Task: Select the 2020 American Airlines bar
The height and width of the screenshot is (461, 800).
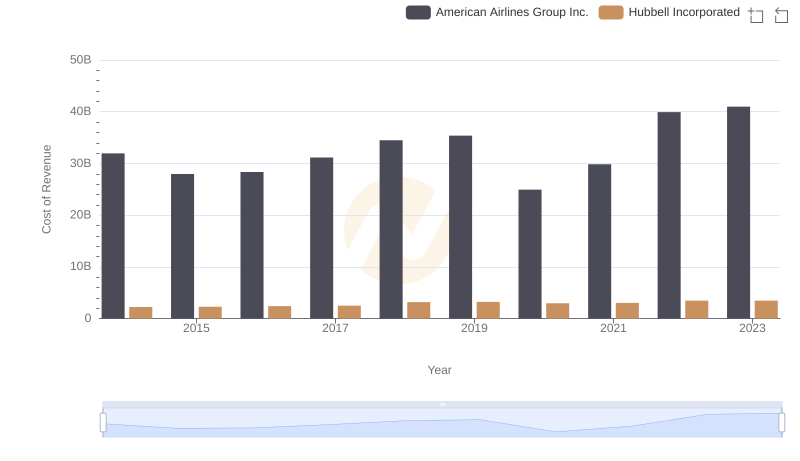Action: 530,254
